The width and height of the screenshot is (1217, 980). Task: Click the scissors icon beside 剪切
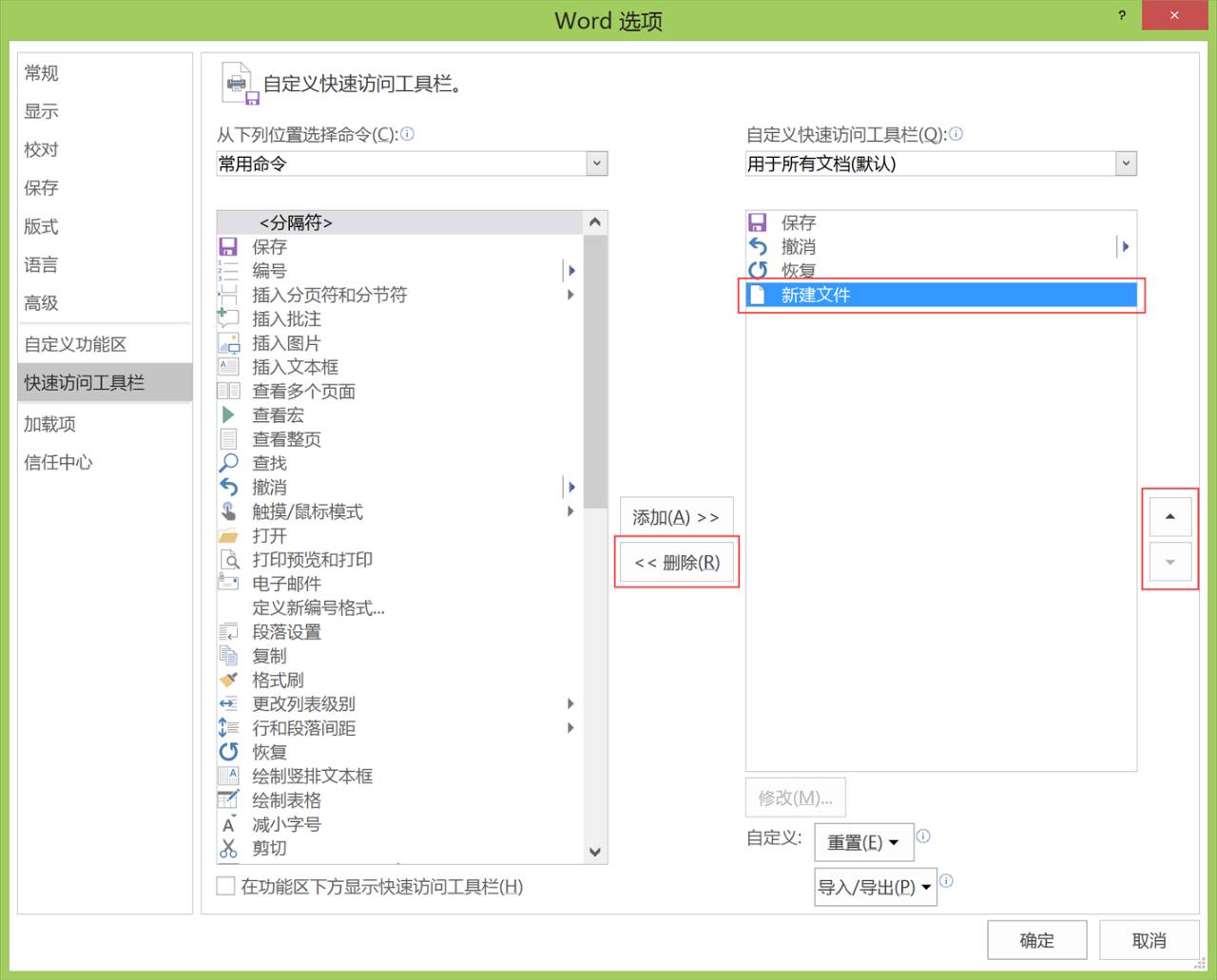point(228,848)
